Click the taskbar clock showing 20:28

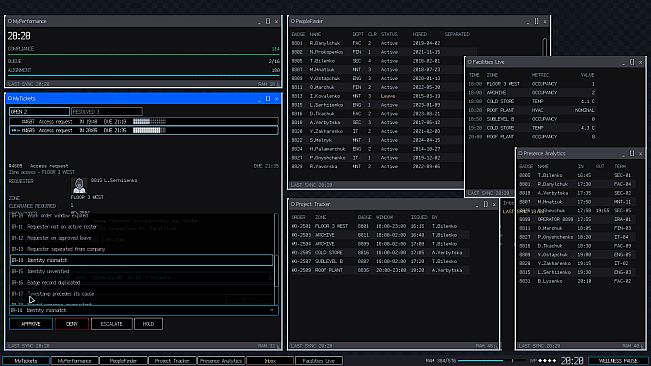click(x=572, y=361)
